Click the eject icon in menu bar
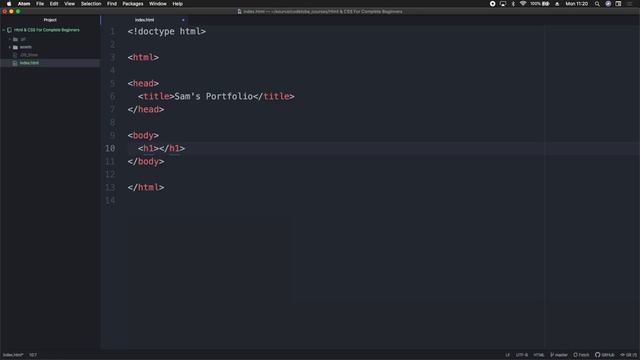 (557, 4)
